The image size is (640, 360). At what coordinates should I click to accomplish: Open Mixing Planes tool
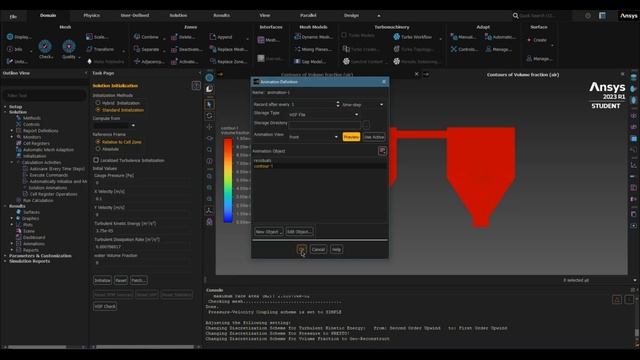pyautogui.click(x=313, y=49)
